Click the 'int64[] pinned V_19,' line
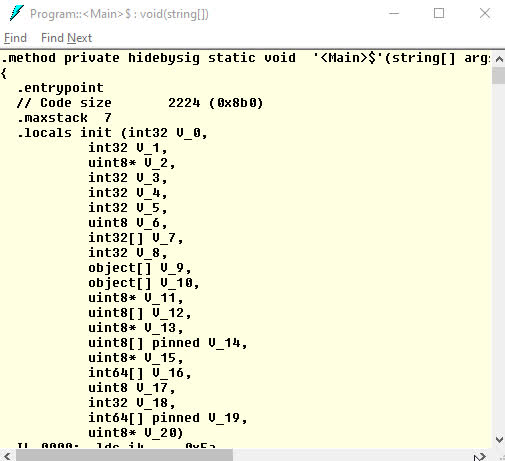The width and height of the screenshot is (505, 461). coord(168,418)
